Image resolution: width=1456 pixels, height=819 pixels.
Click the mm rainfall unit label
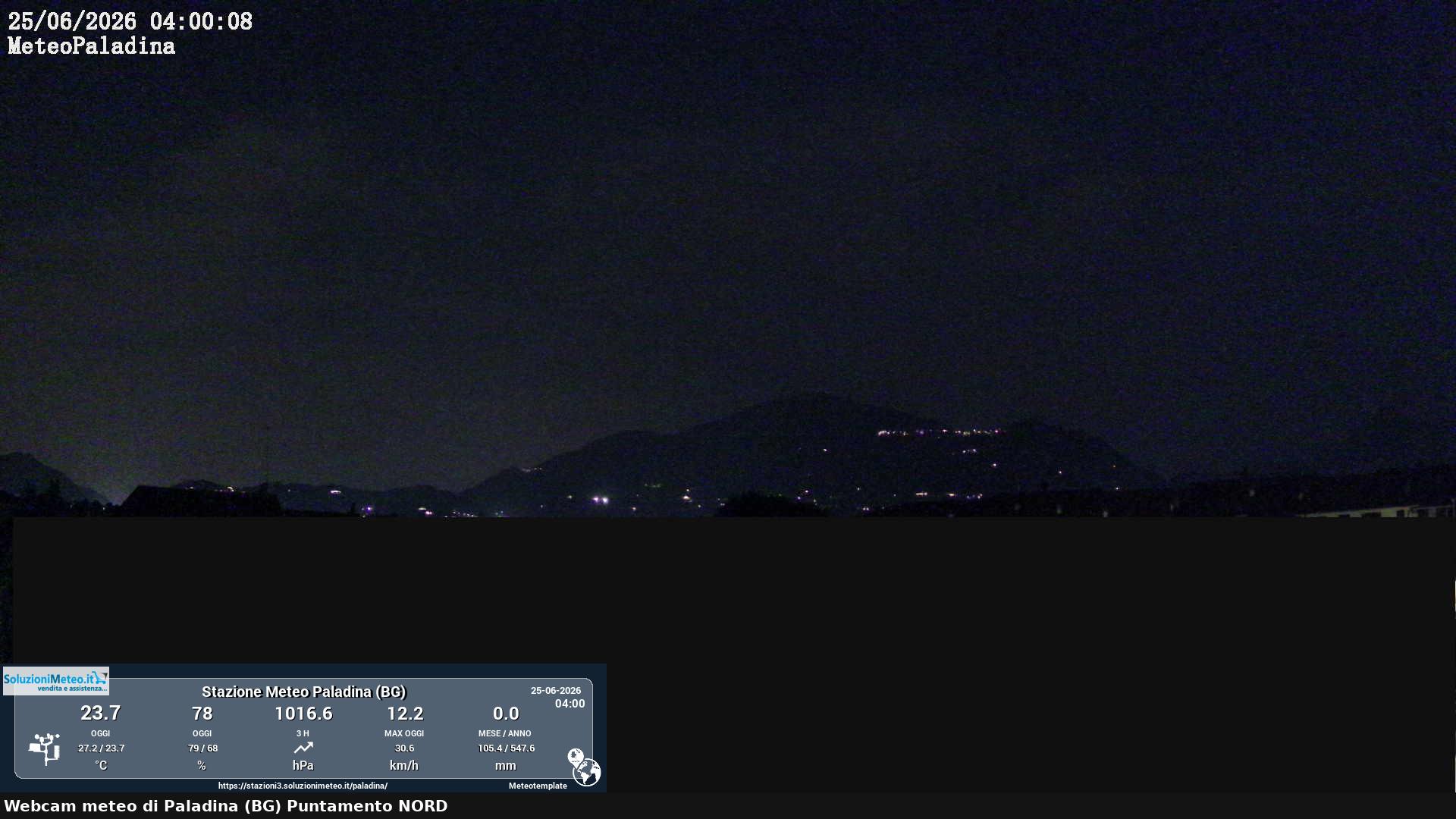(x=506, y=766)
